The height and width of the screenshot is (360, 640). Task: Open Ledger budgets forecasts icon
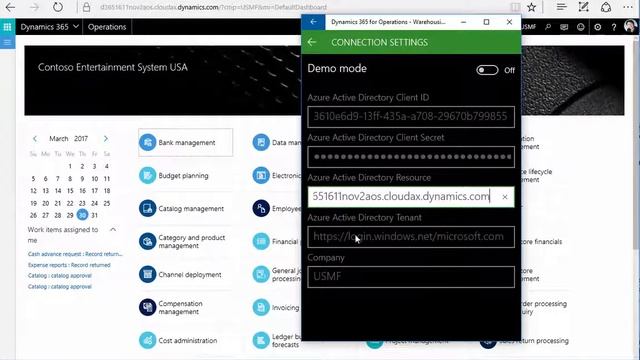[261, 340]
